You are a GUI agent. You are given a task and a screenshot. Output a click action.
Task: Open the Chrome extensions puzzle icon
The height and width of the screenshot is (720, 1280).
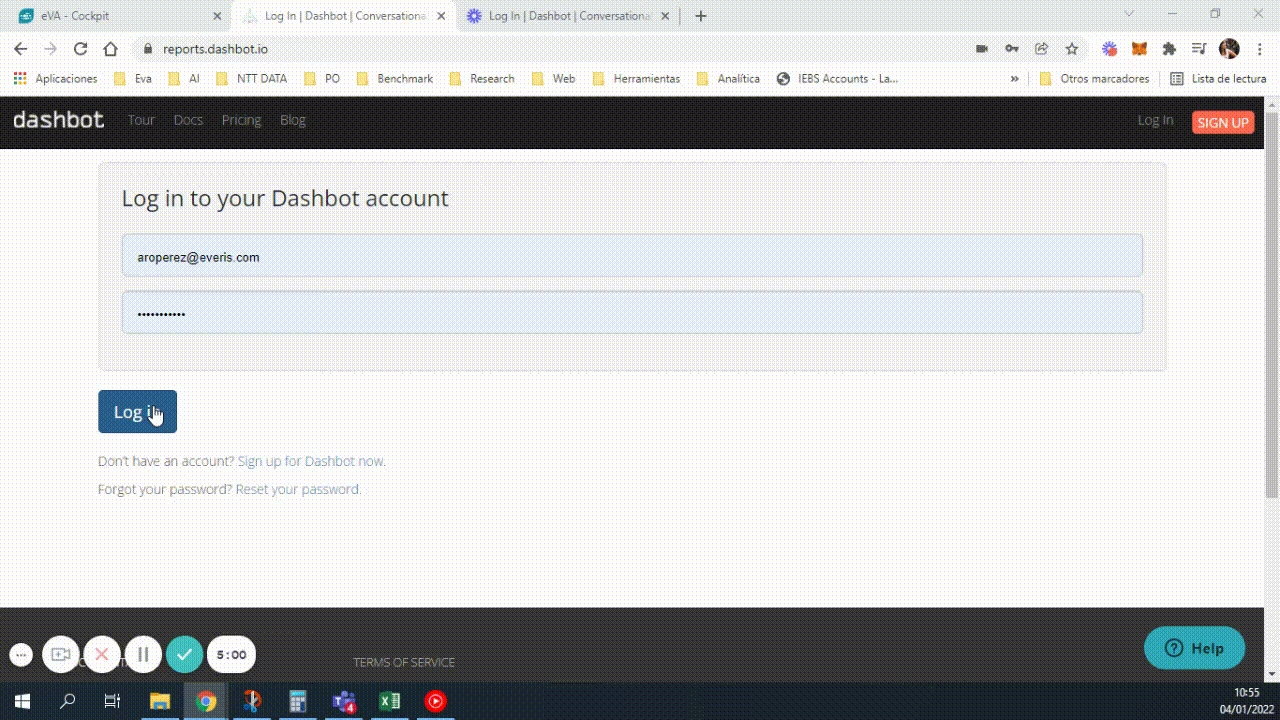[1169, 49]
